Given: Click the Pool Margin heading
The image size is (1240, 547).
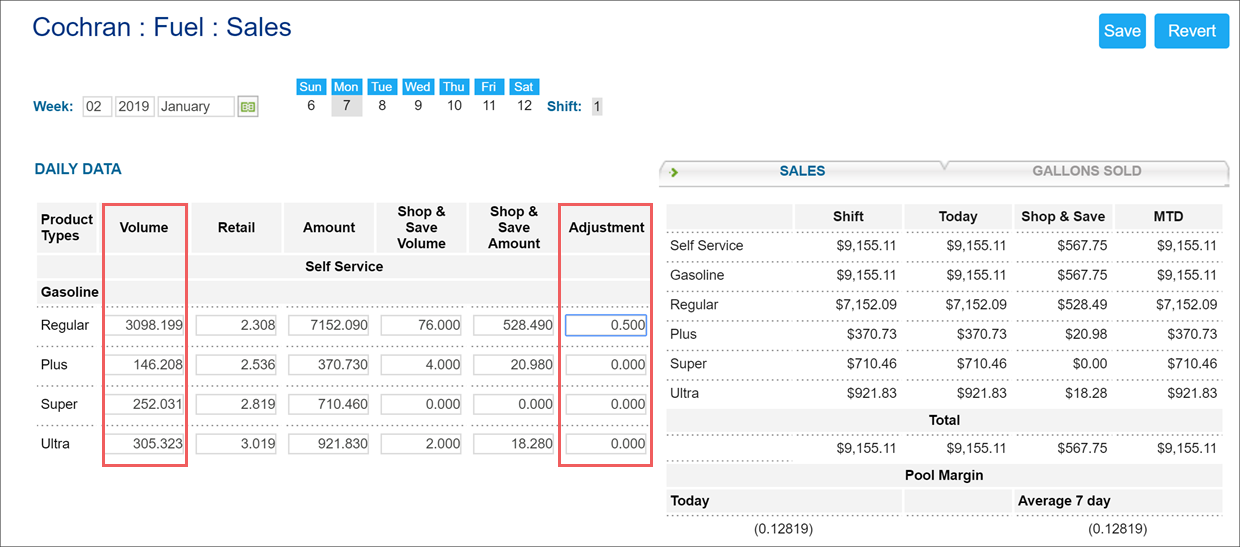Looking at the screenshot, I should click(944, 475).
